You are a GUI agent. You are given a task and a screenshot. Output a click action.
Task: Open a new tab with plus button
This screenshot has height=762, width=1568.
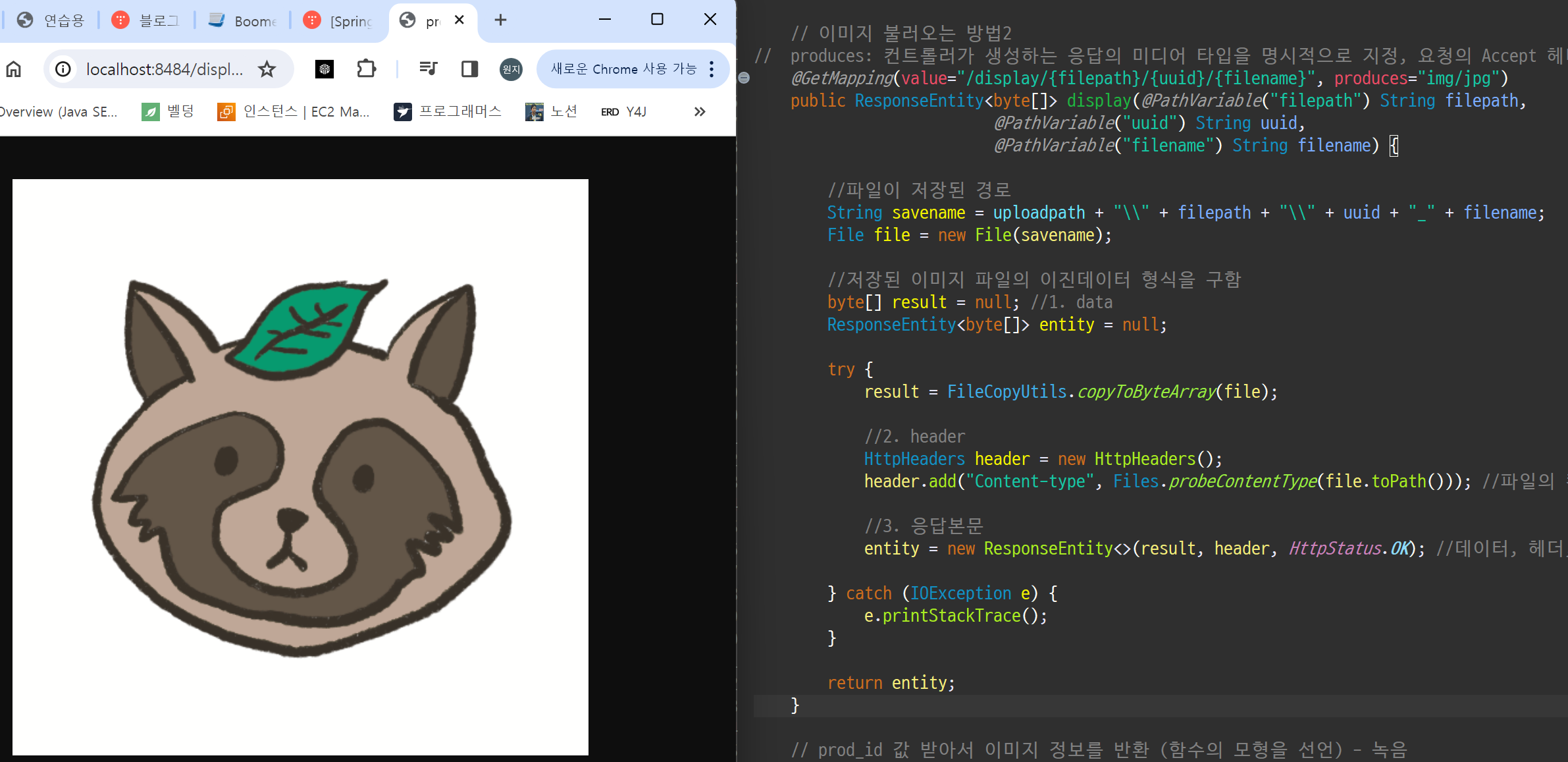500,20
